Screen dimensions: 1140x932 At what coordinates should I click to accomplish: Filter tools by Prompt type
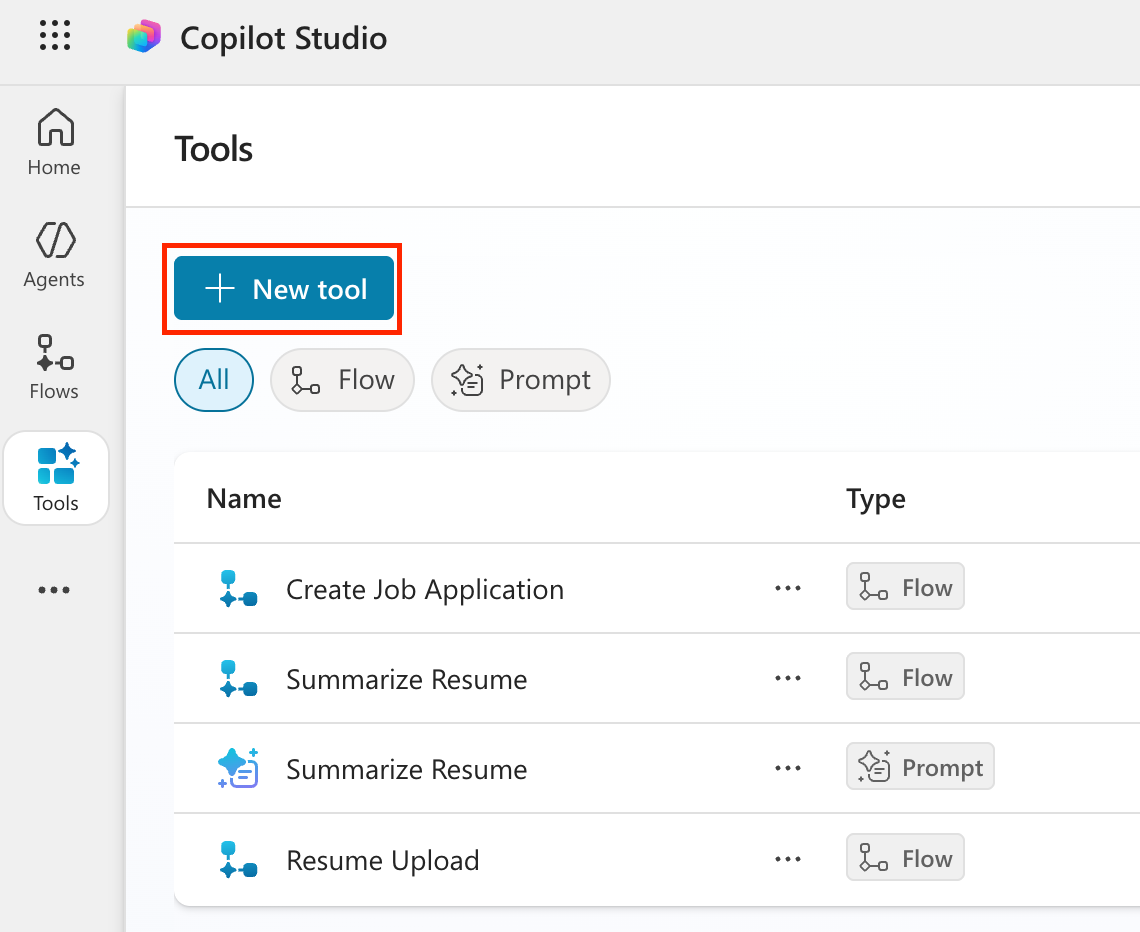coord(520,380)
